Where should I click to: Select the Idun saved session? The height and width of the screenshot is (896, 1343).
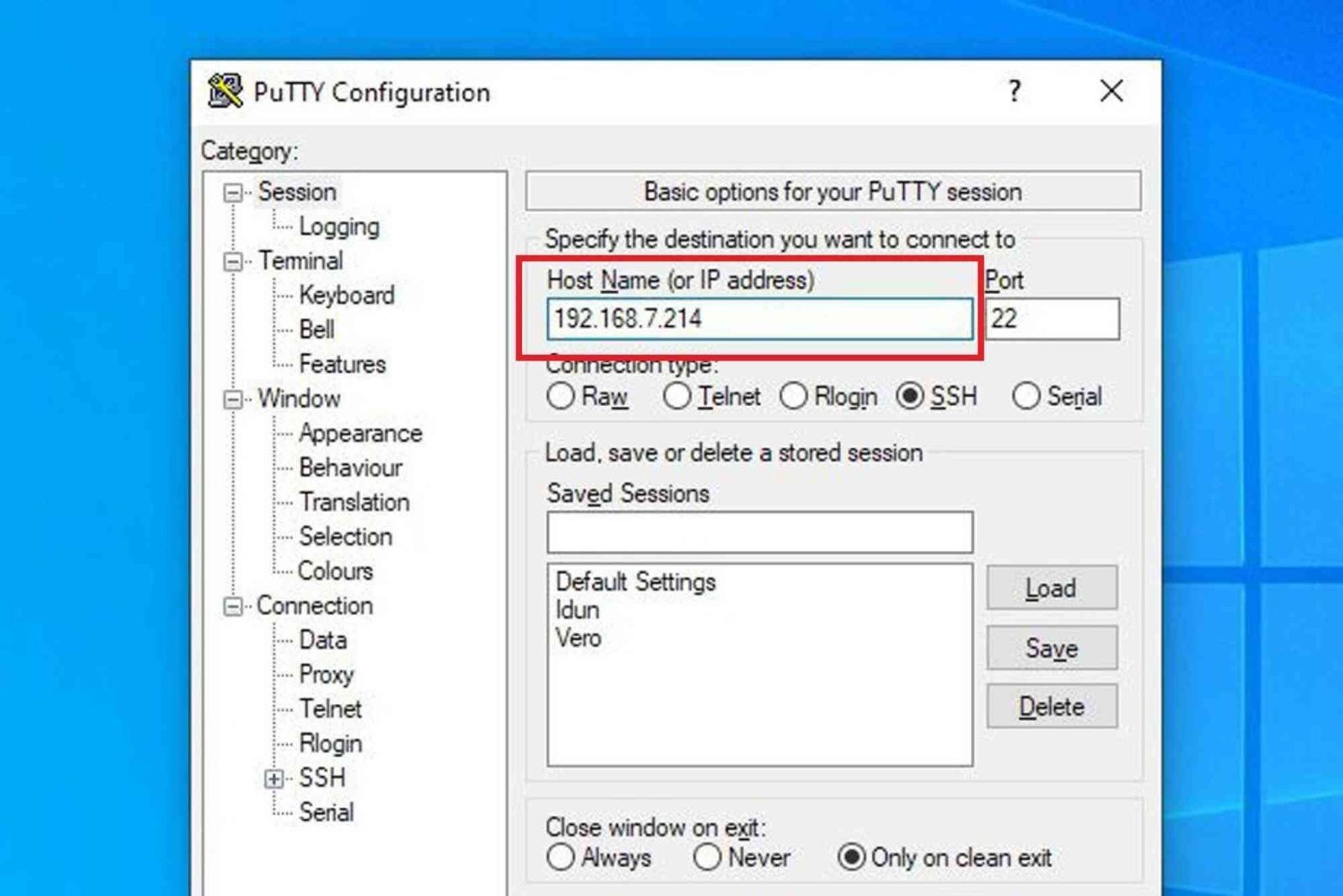pos(577,611)
